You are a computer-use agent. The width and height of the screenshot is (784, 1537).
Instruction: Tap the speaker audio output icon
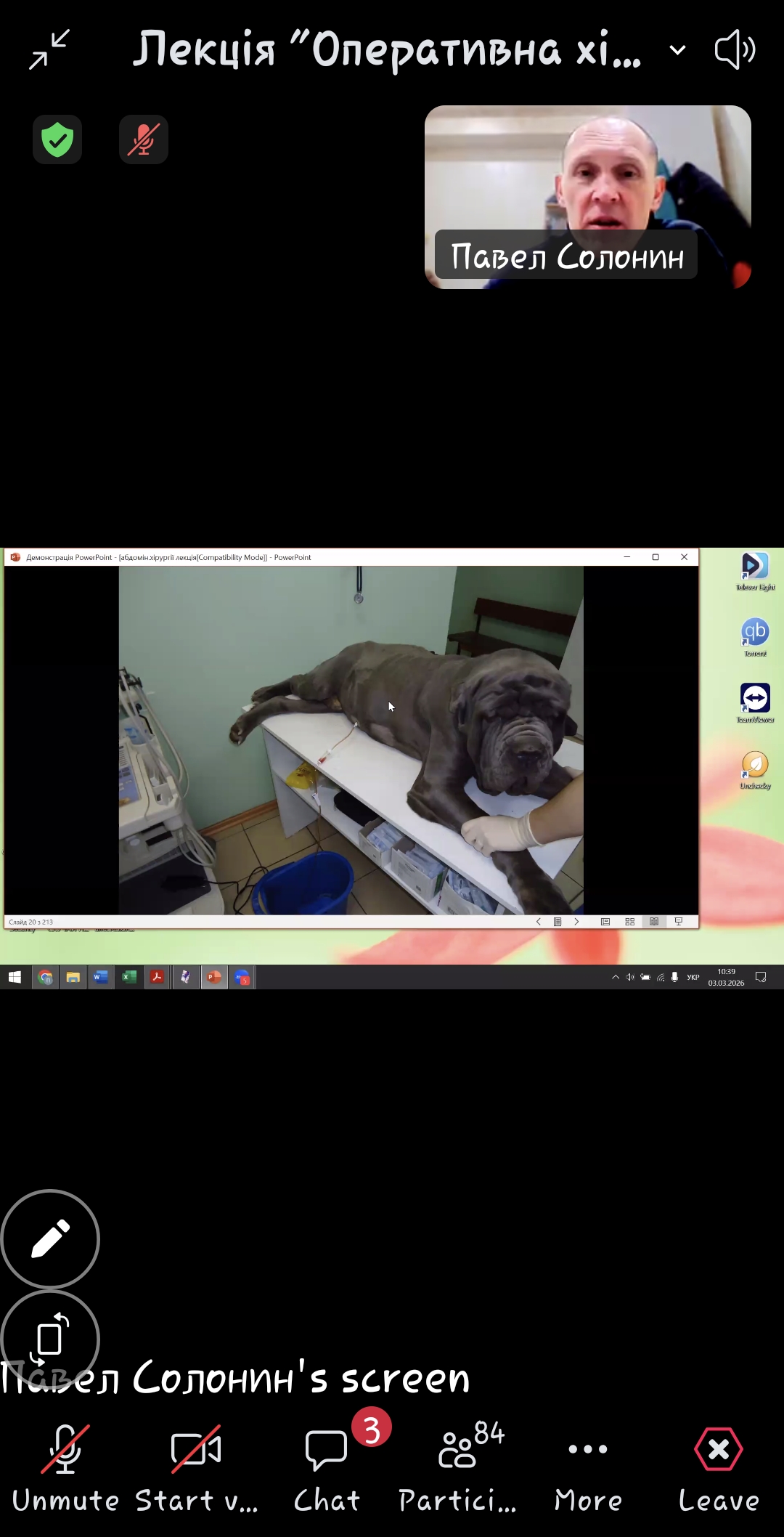pos(735,49)
